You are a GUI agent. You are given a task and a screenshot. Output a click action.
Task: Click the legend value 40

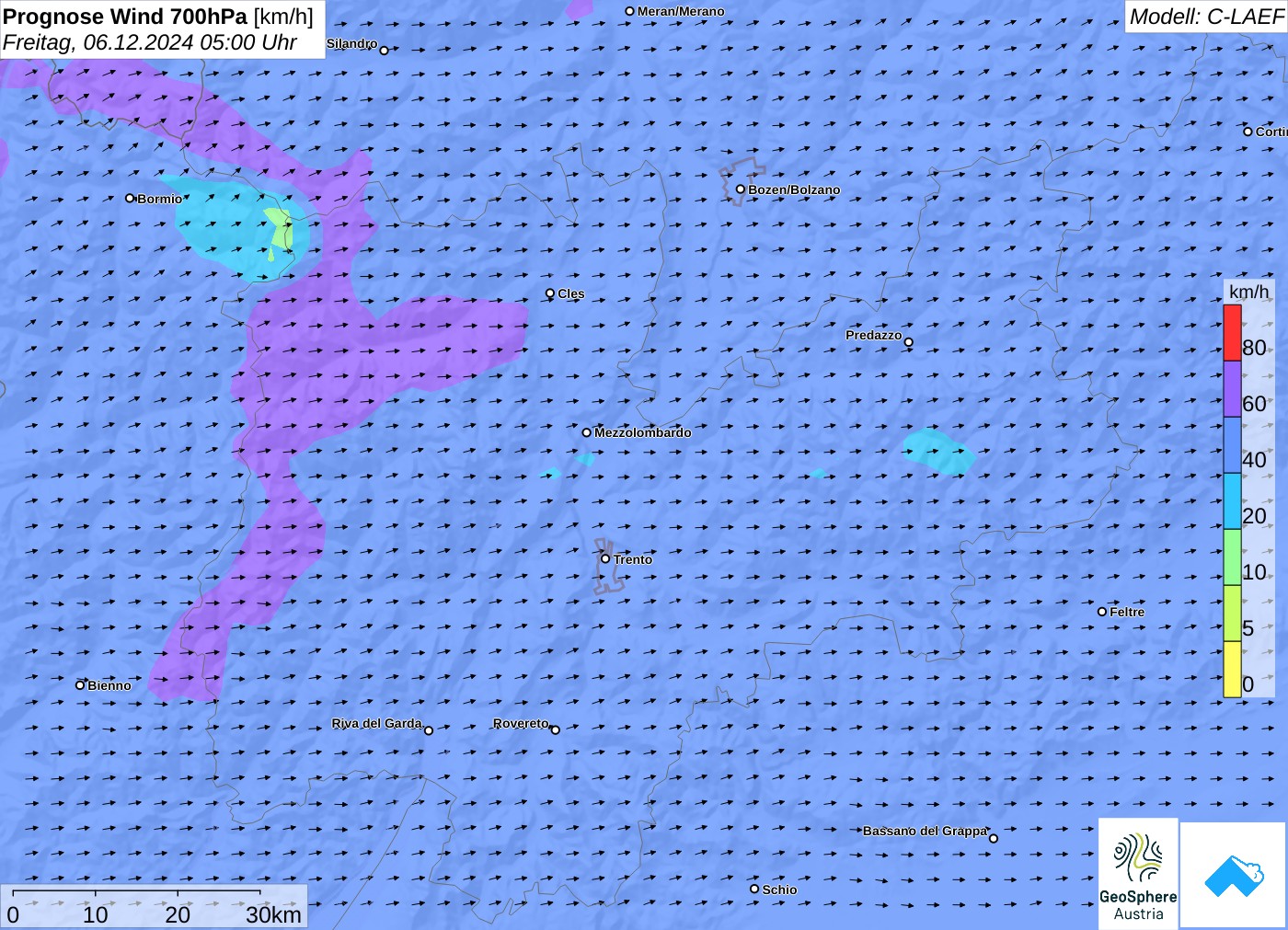pos(1254,460)
